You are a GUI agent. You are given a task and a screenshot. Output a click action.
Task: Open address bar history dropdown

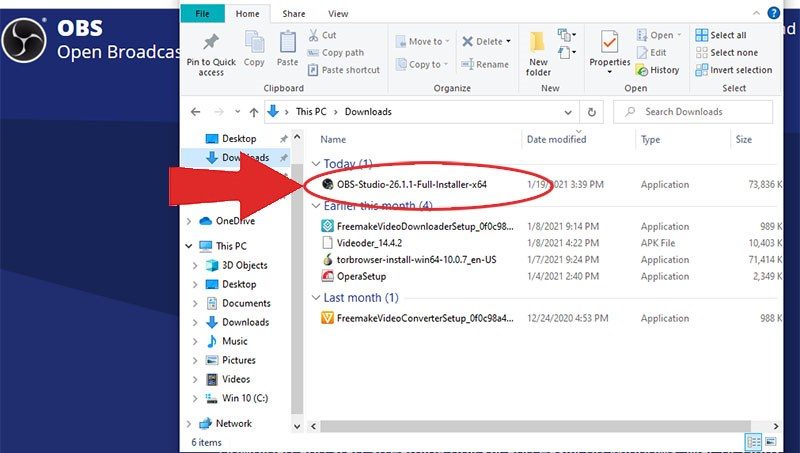(568, 112)
